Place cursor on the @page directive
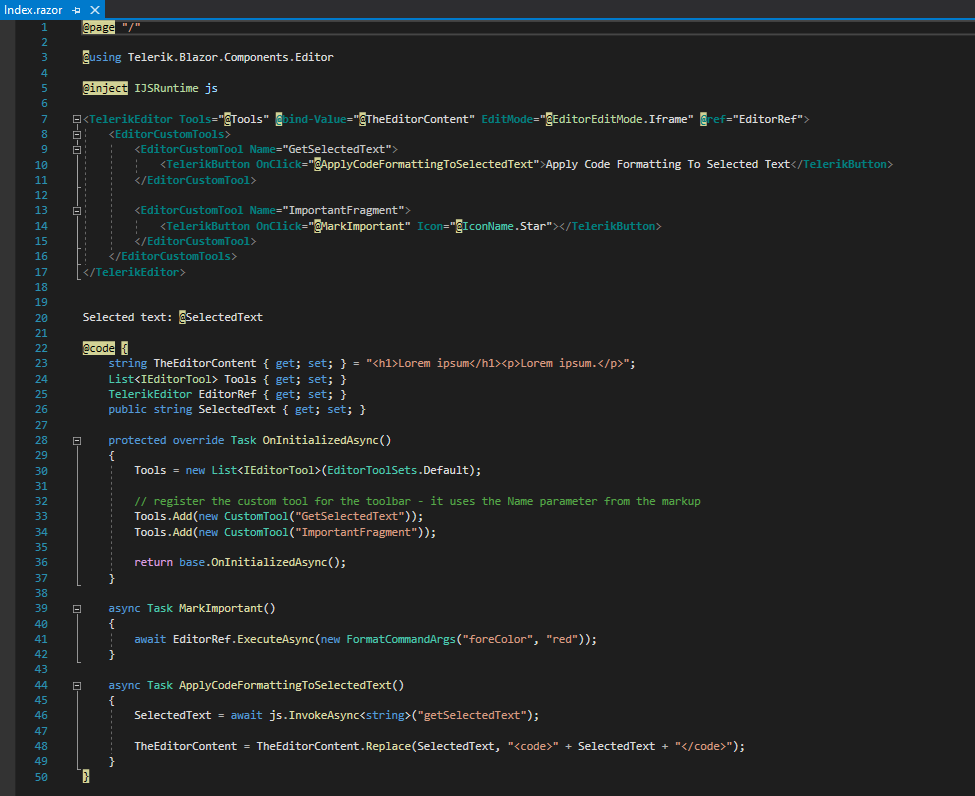 pyautogui.click(x=99, y=27)
